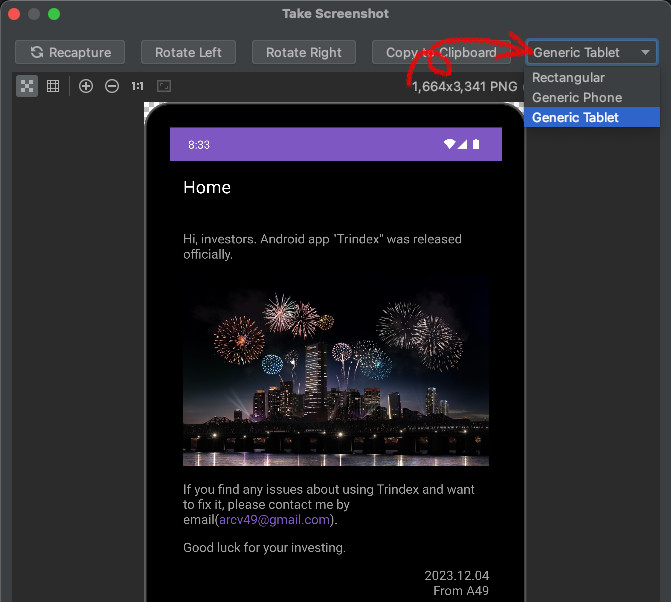Click the battery icon in device status bar
The width and height of the screenshot is (671, 602).
(x=476, y=144)
